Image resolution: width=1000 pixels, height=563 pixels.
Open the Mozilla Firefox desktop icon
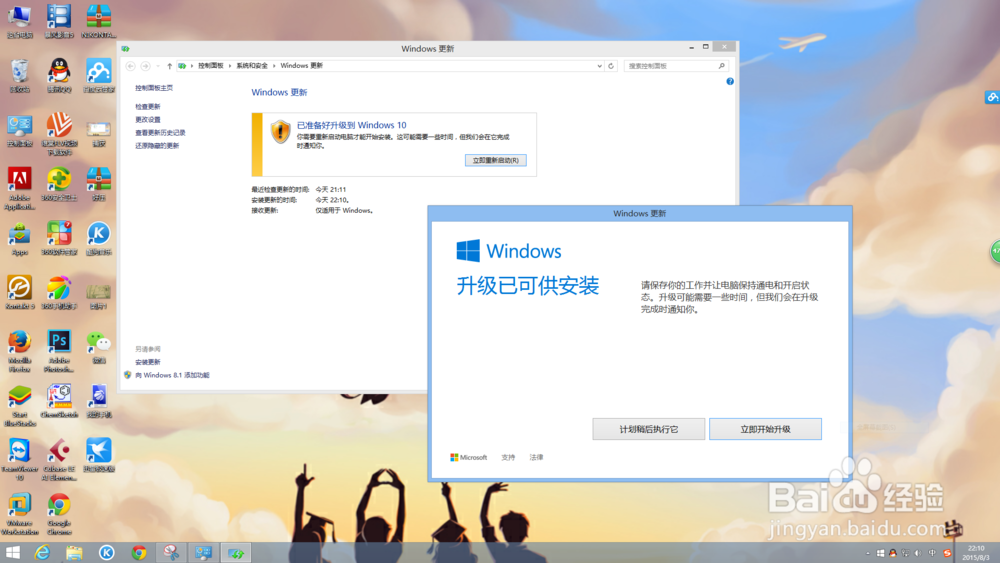point(20,351)
